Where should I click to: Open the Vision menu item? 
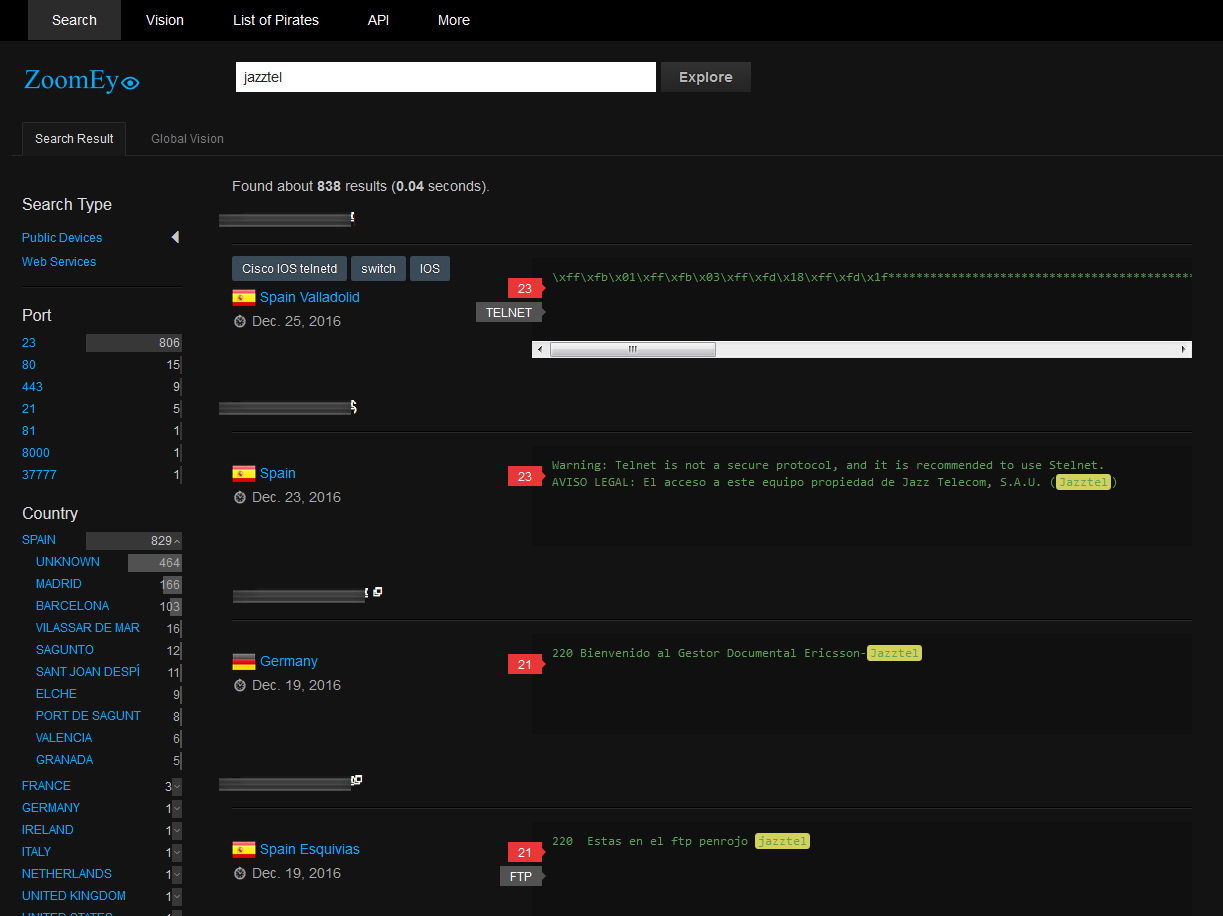pos(165,20)
